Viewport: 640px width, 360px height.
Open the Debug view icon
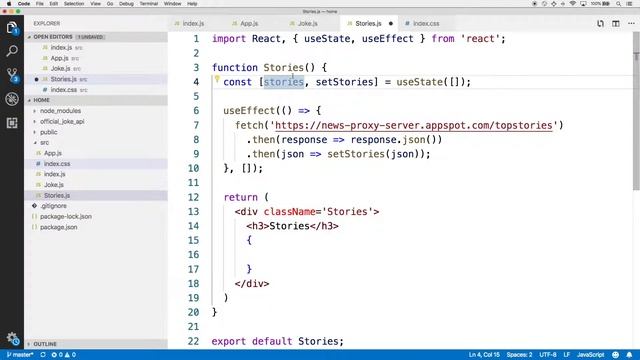pyautogui.click(x=12, y=99)
